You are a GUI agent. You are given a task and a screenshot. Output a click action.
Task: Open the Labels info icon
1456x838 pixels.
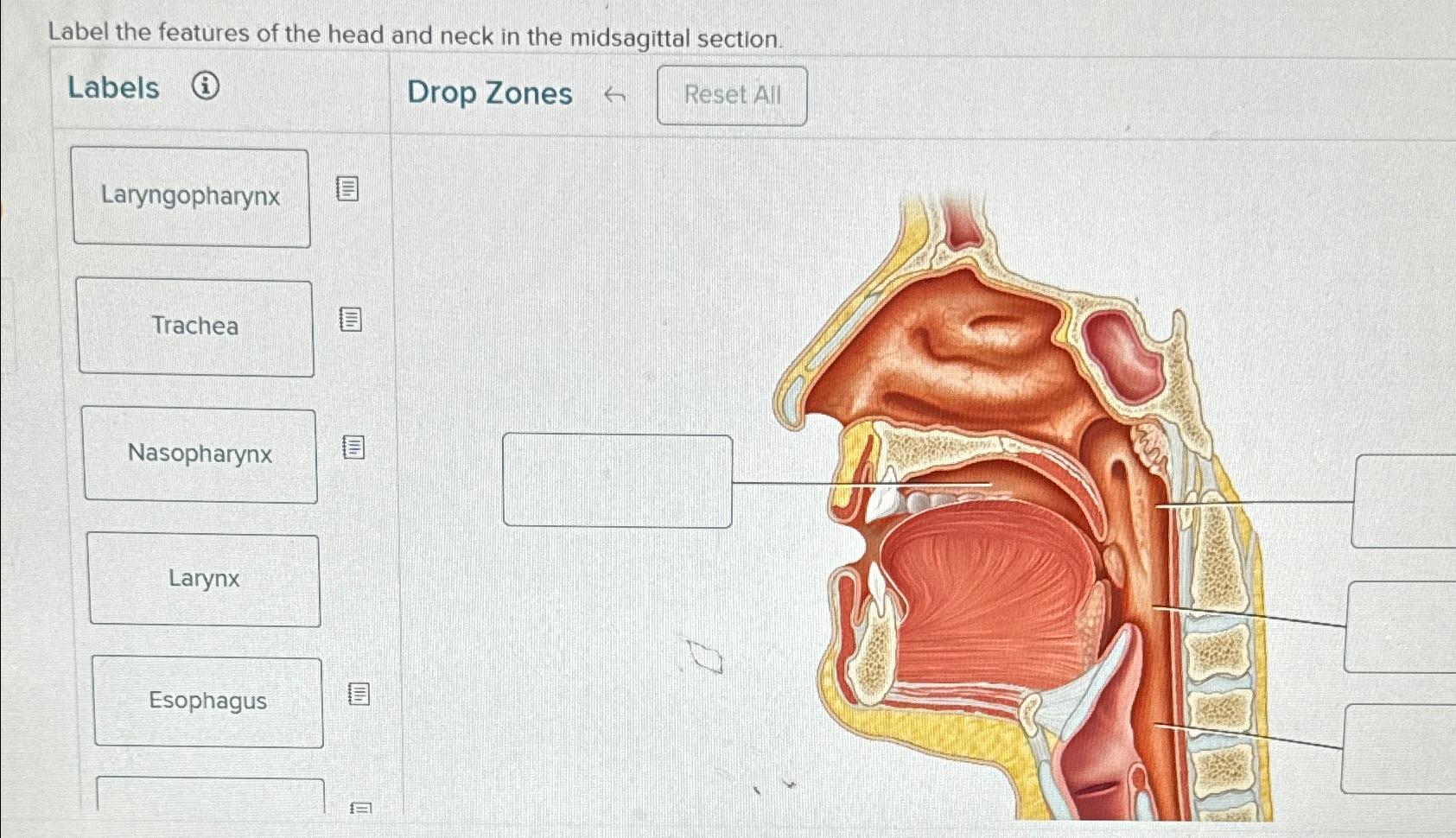(205, 86)
